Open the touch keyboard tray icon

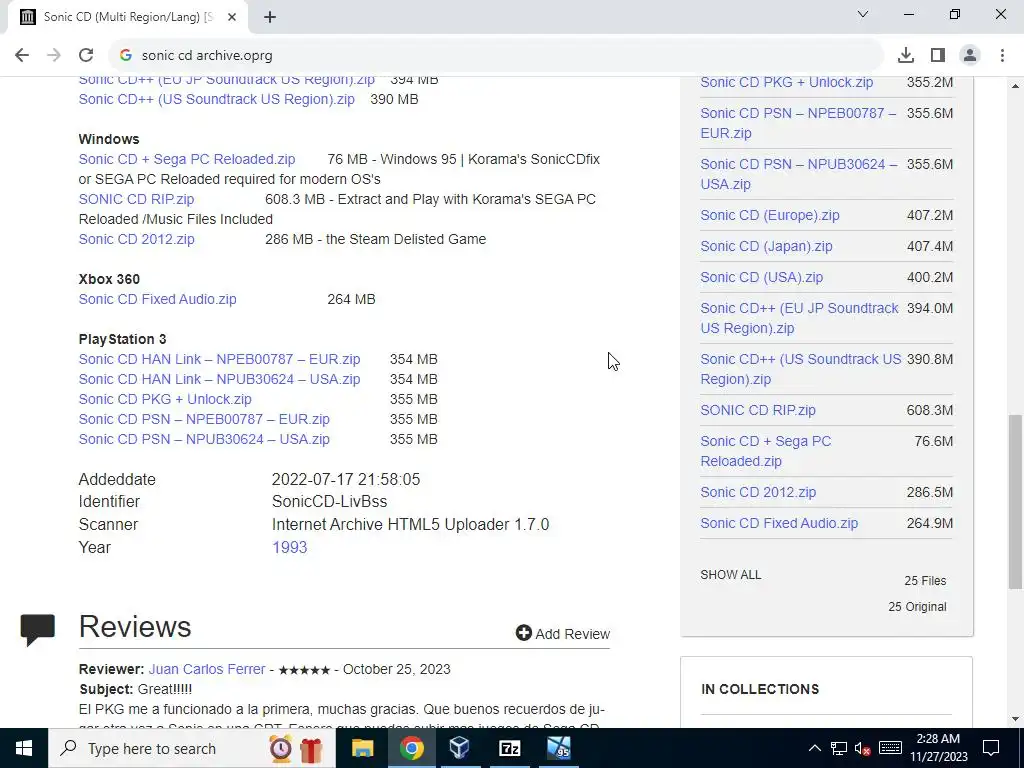tap(890, 748)
